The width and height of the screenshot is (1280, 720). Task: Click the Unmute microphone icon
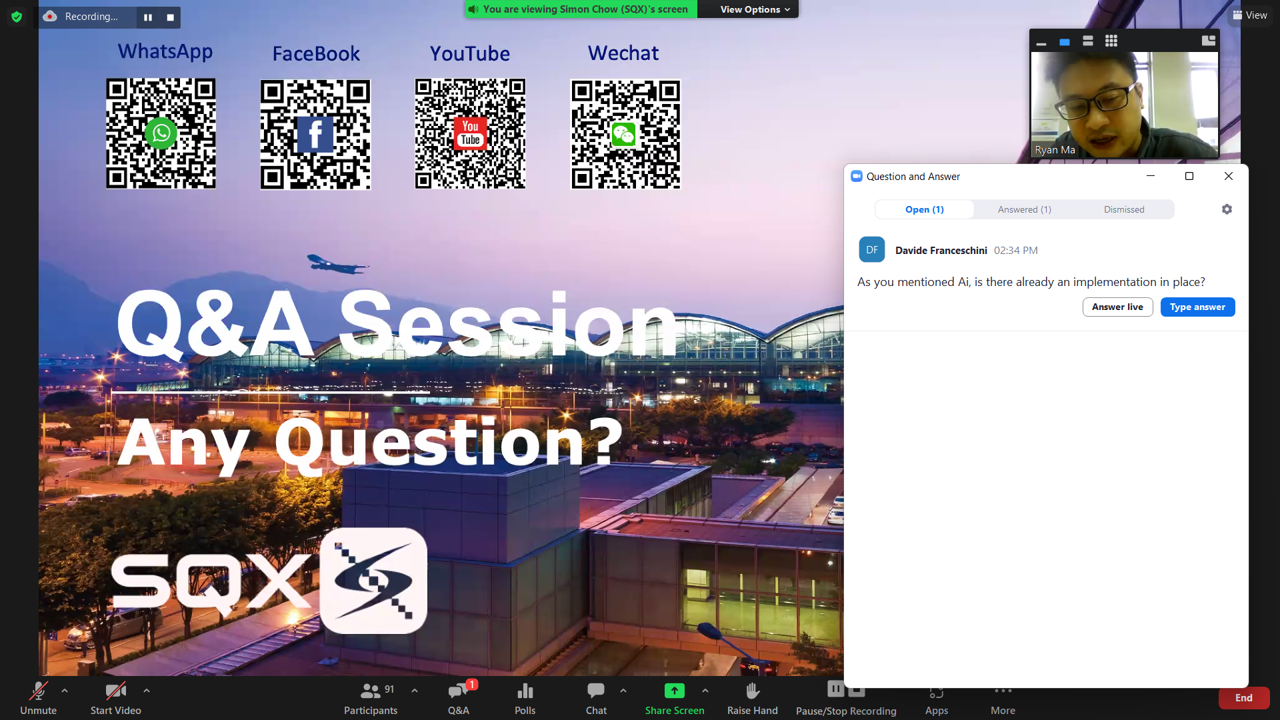pos(38,691)
